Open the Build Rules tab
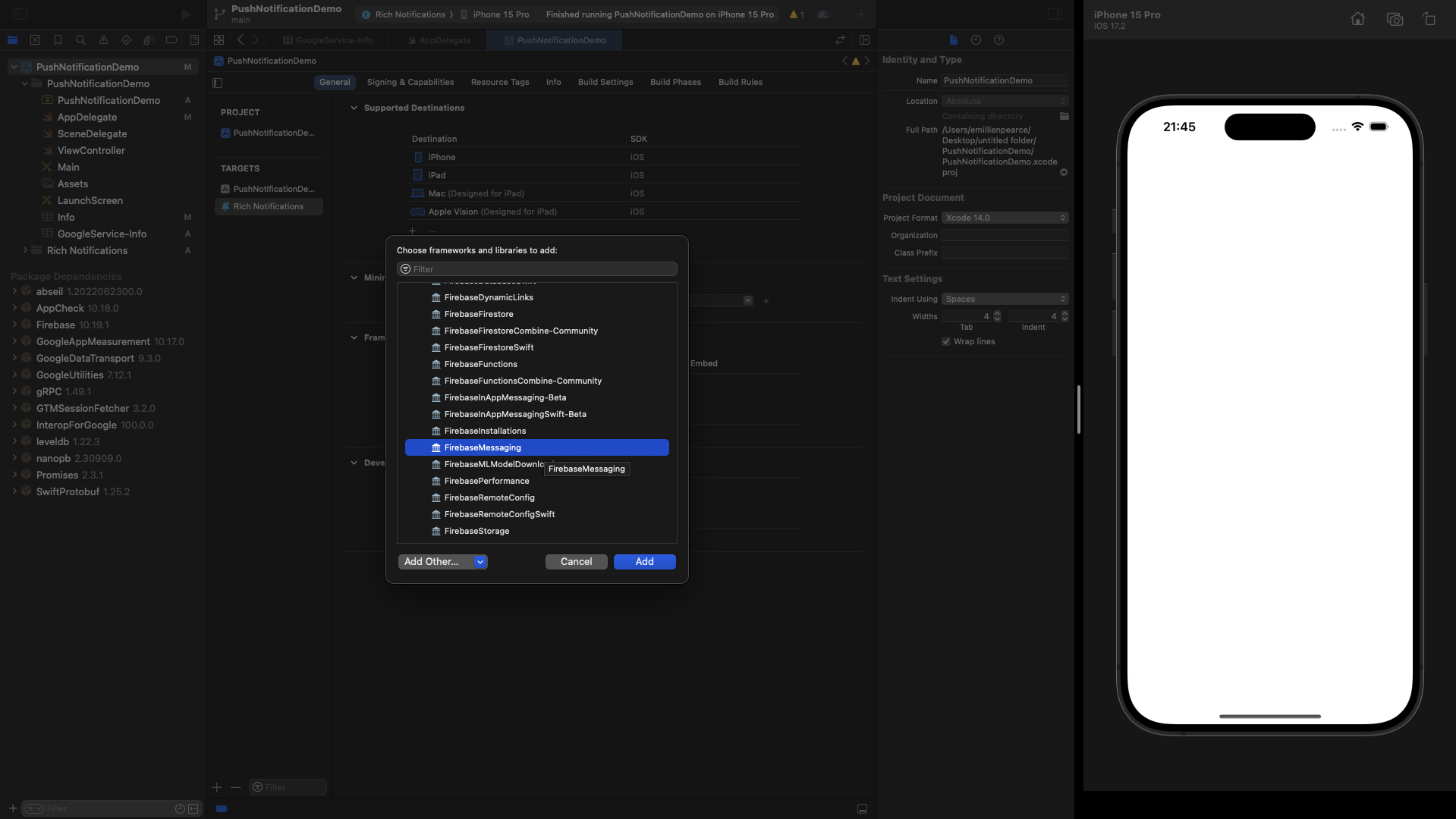The width and height of the screenshot is (1456, 819). click(741, 82)
